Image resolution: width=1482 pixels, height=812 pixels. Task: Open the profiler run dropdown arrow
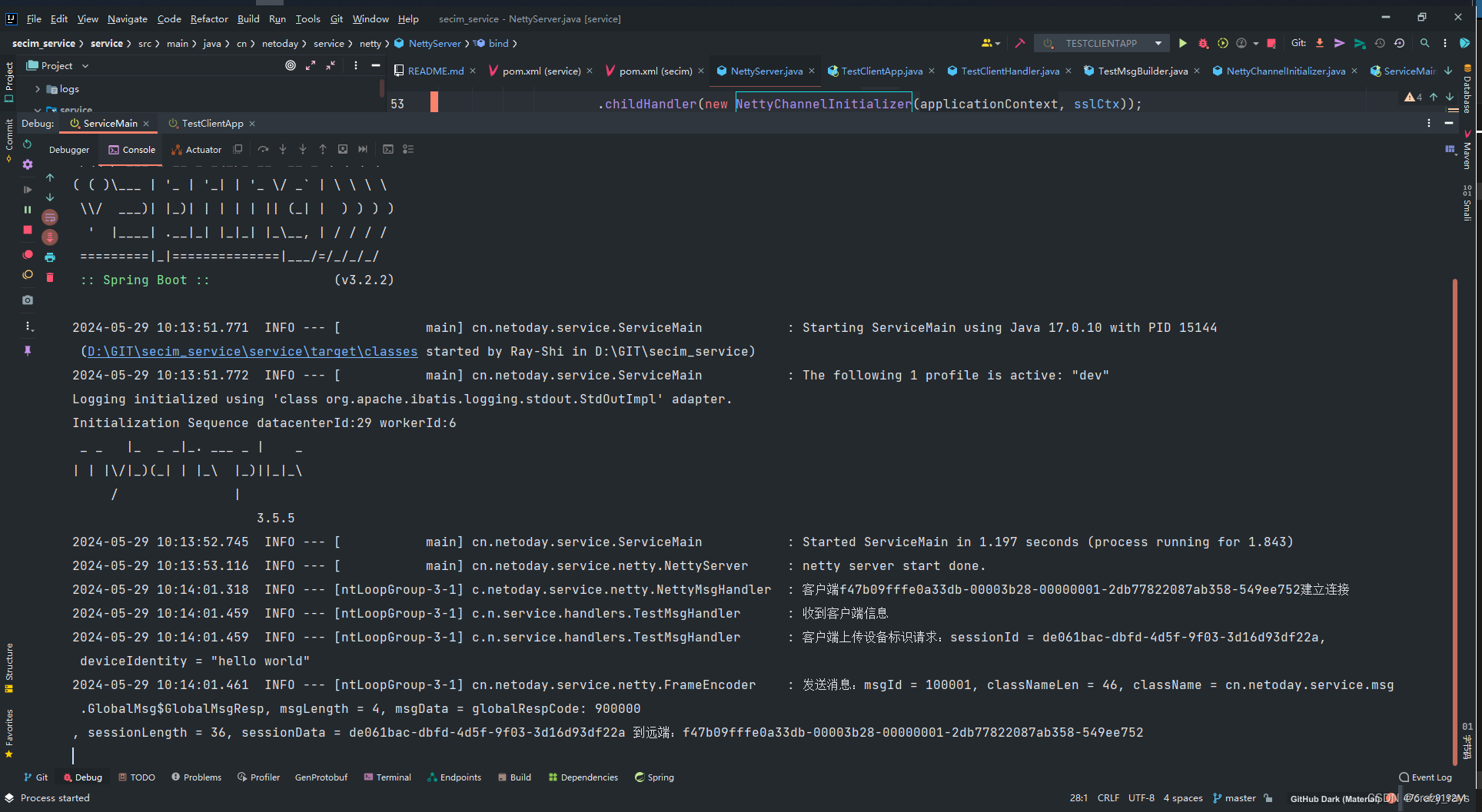coord(1256,44)
